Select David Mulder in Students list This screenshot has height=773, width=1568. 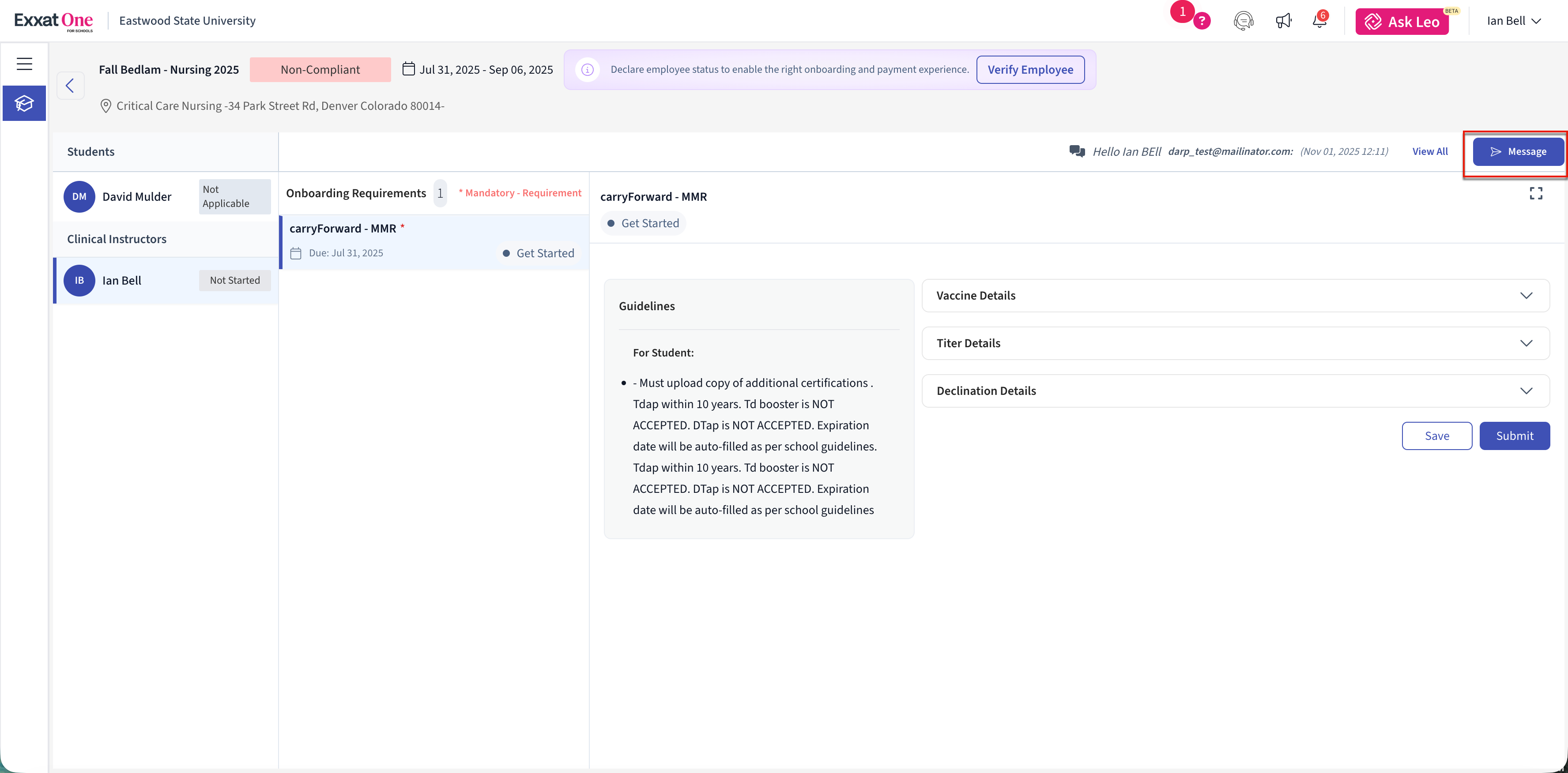tap(137, 196)
